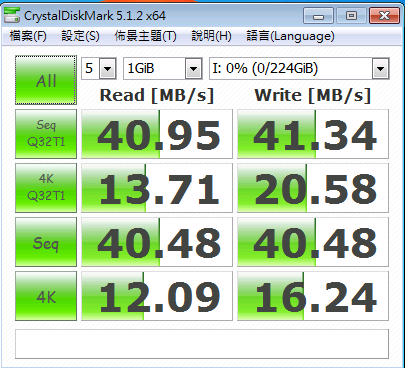Click the Seq Q32T1 write result 41.34

tap(313, 134)
